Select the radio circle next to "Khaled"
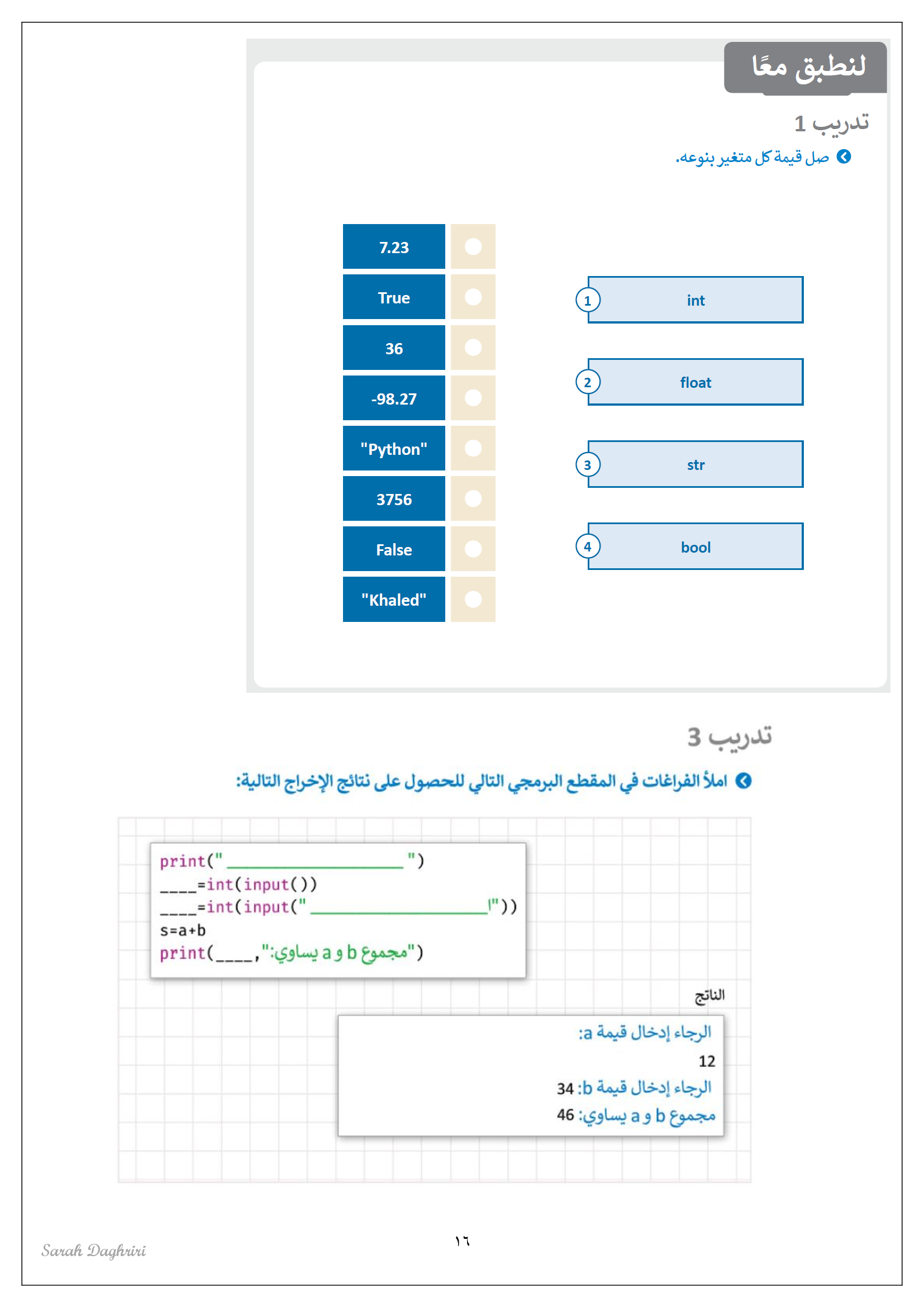This screenshot has width=924, height=1307. coord(473,599)
